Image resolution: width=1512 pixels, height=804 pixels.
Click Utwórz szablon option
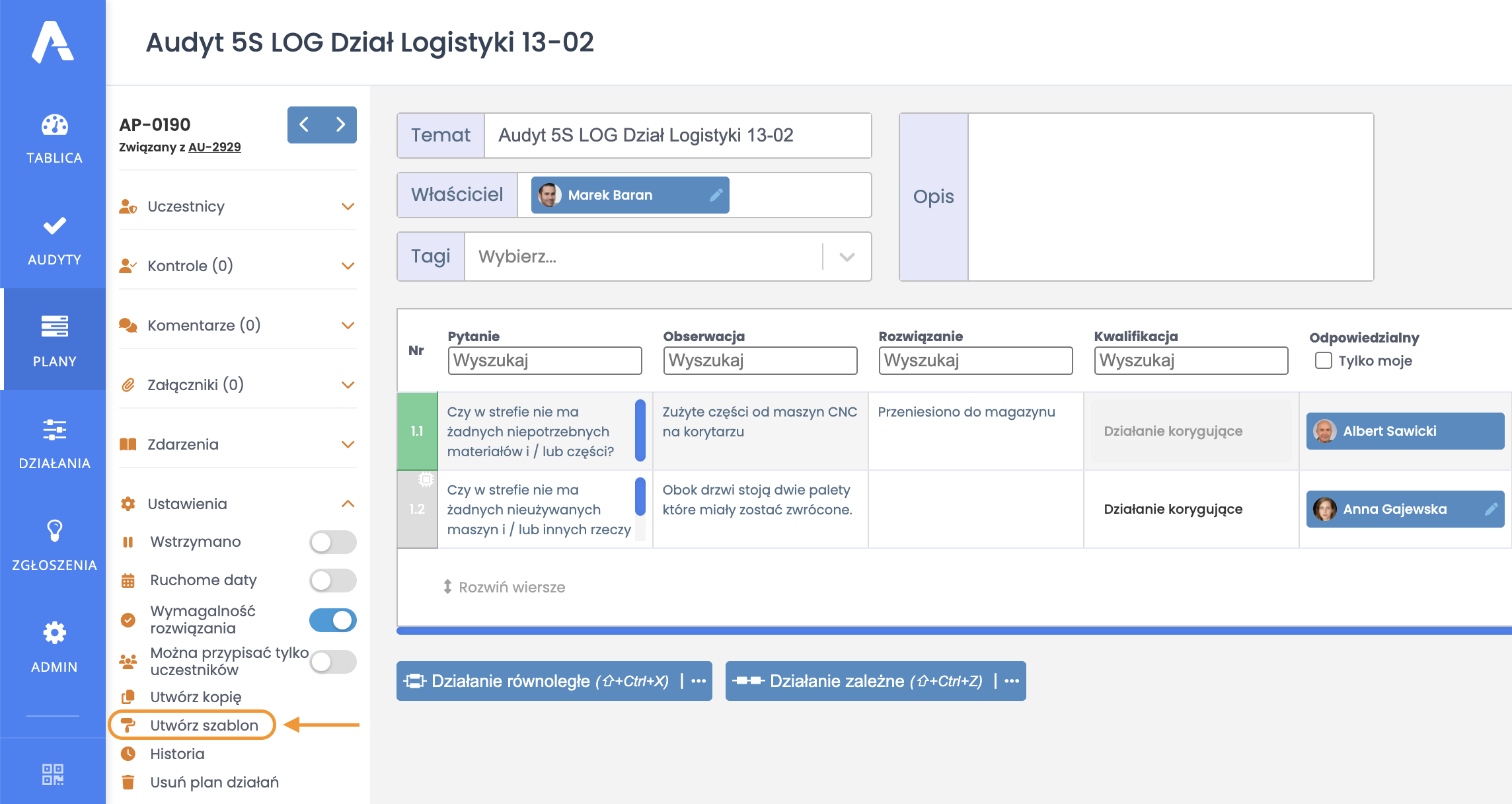tap(204, 725)
